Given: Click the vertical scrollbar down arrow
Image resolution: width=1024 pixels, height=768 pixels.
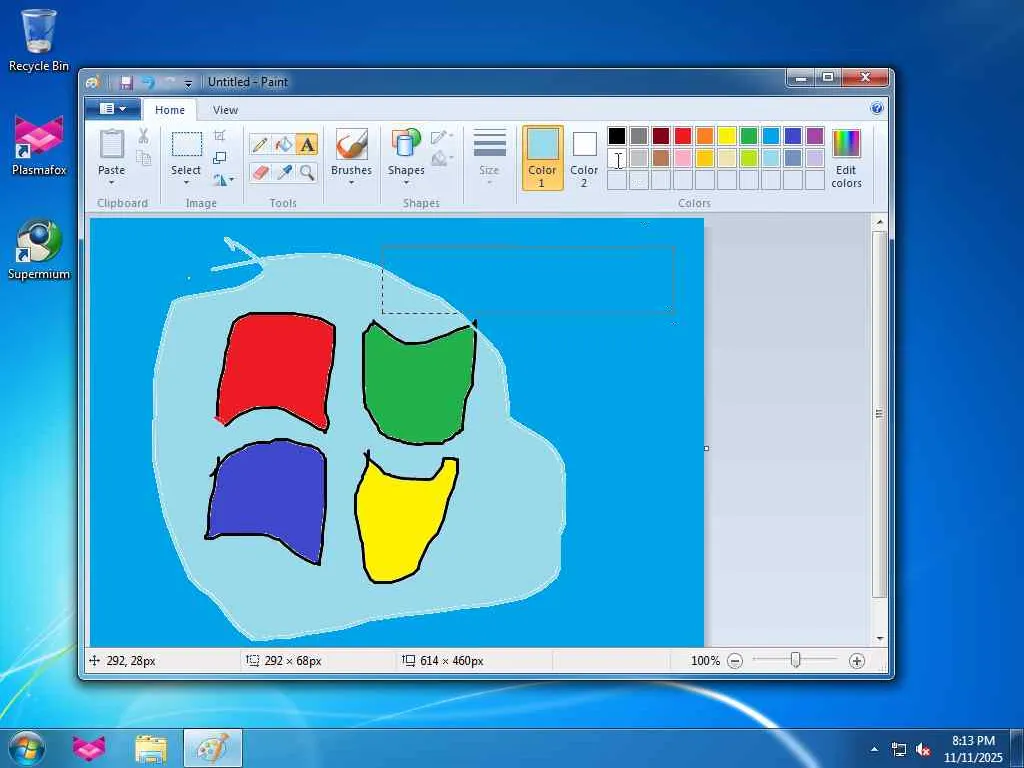Looking at the screenshot, I should 880,638.
